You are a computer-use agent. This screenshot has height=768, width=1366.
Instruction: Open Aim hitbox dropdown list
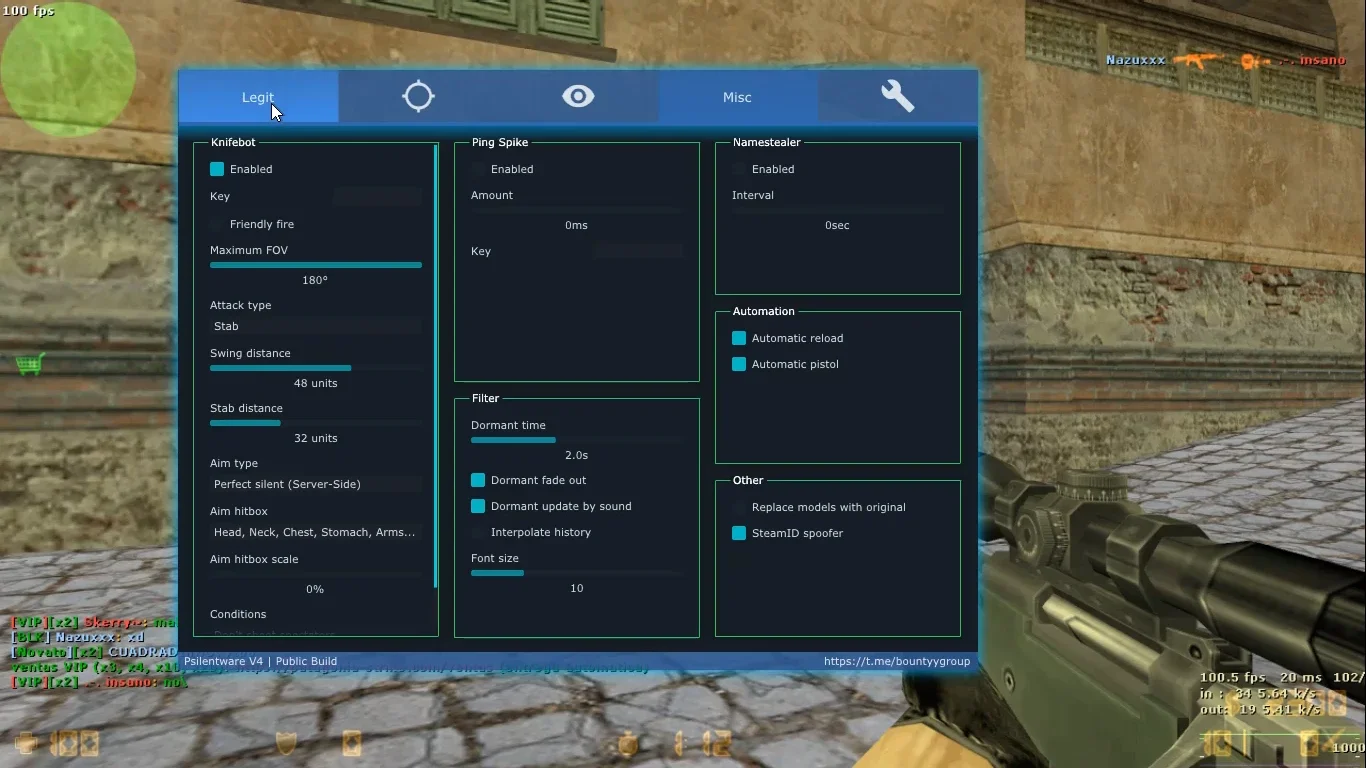pos(316,532)
